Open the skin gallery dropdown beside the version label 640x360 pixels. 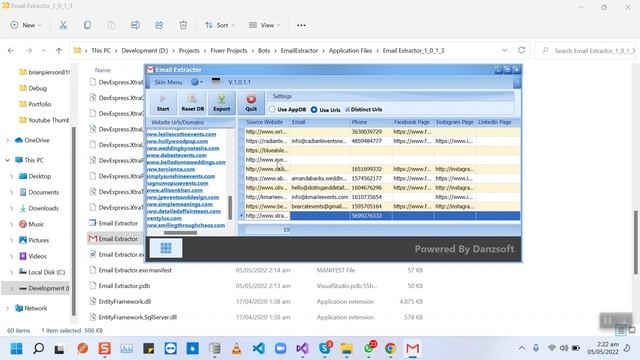[217, 82]
